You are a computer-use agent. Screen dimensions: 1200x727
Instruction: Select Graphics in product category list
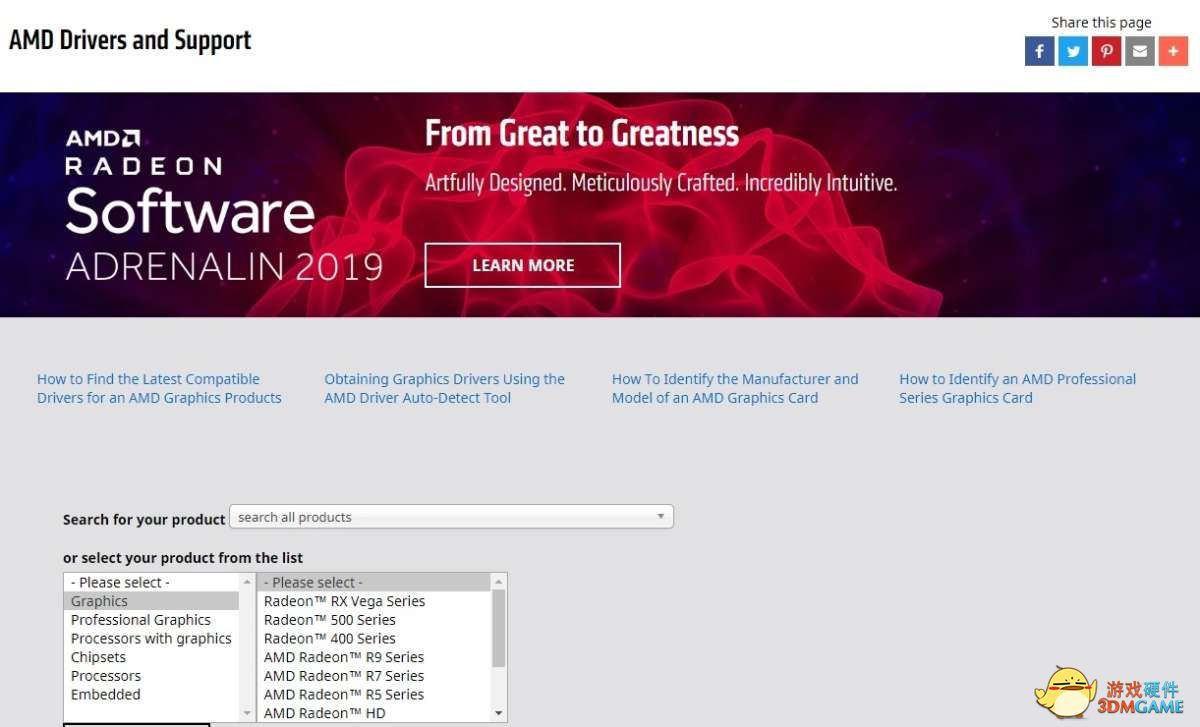point(151,601)
